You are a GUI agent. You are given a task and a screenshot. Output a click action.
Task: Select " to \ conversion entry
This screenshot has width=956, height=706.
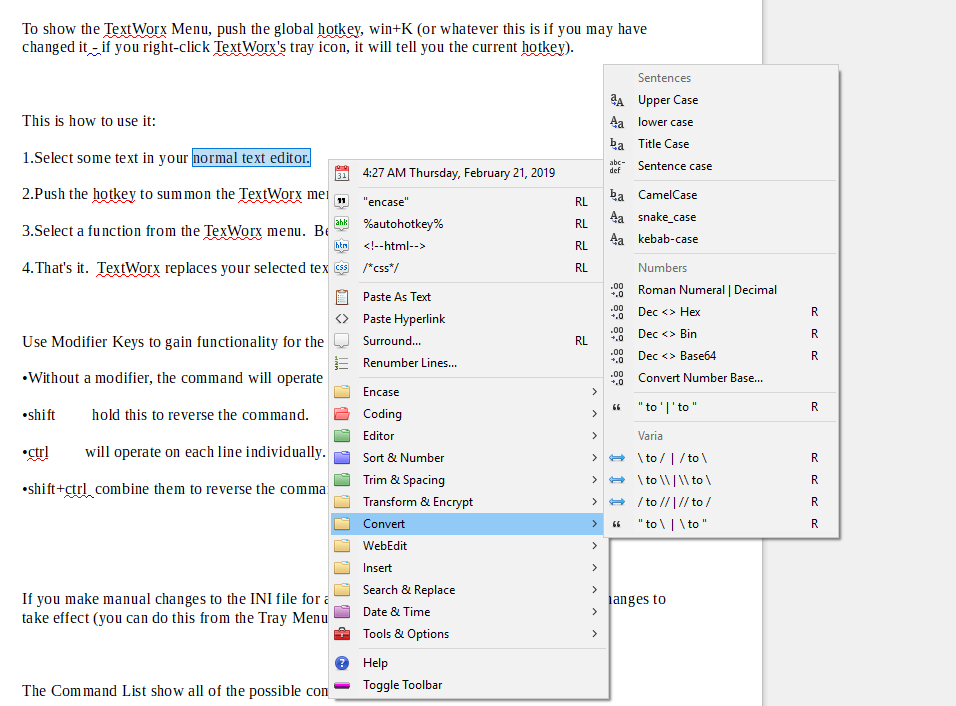[x=721, y=524]
